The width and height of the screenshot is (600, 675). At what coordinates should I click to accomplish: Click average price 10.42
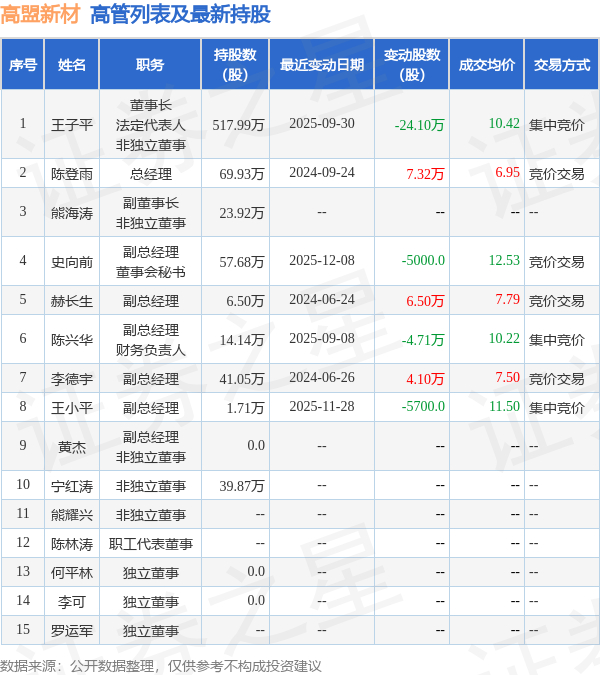pos(504,124)
